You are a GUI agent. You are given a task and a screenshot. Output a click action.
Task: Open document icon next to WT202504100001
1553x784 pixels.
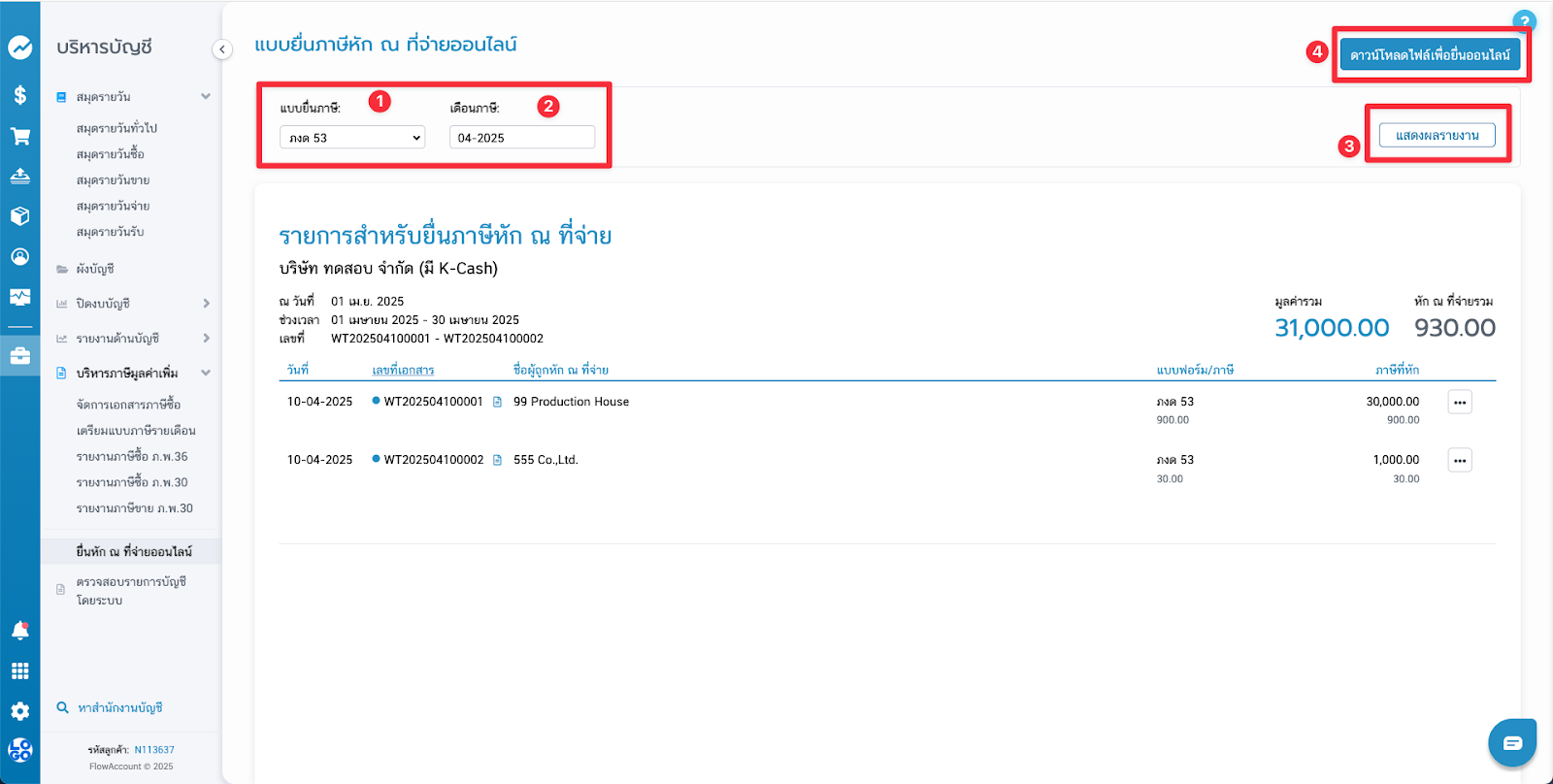point(498,402)
